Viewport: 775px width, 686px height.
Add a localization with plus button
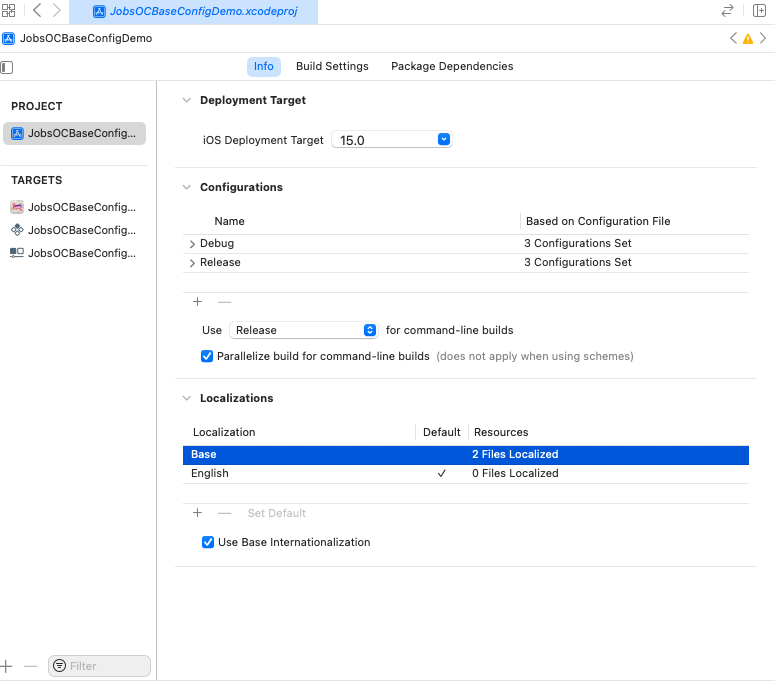coord(197,513)
